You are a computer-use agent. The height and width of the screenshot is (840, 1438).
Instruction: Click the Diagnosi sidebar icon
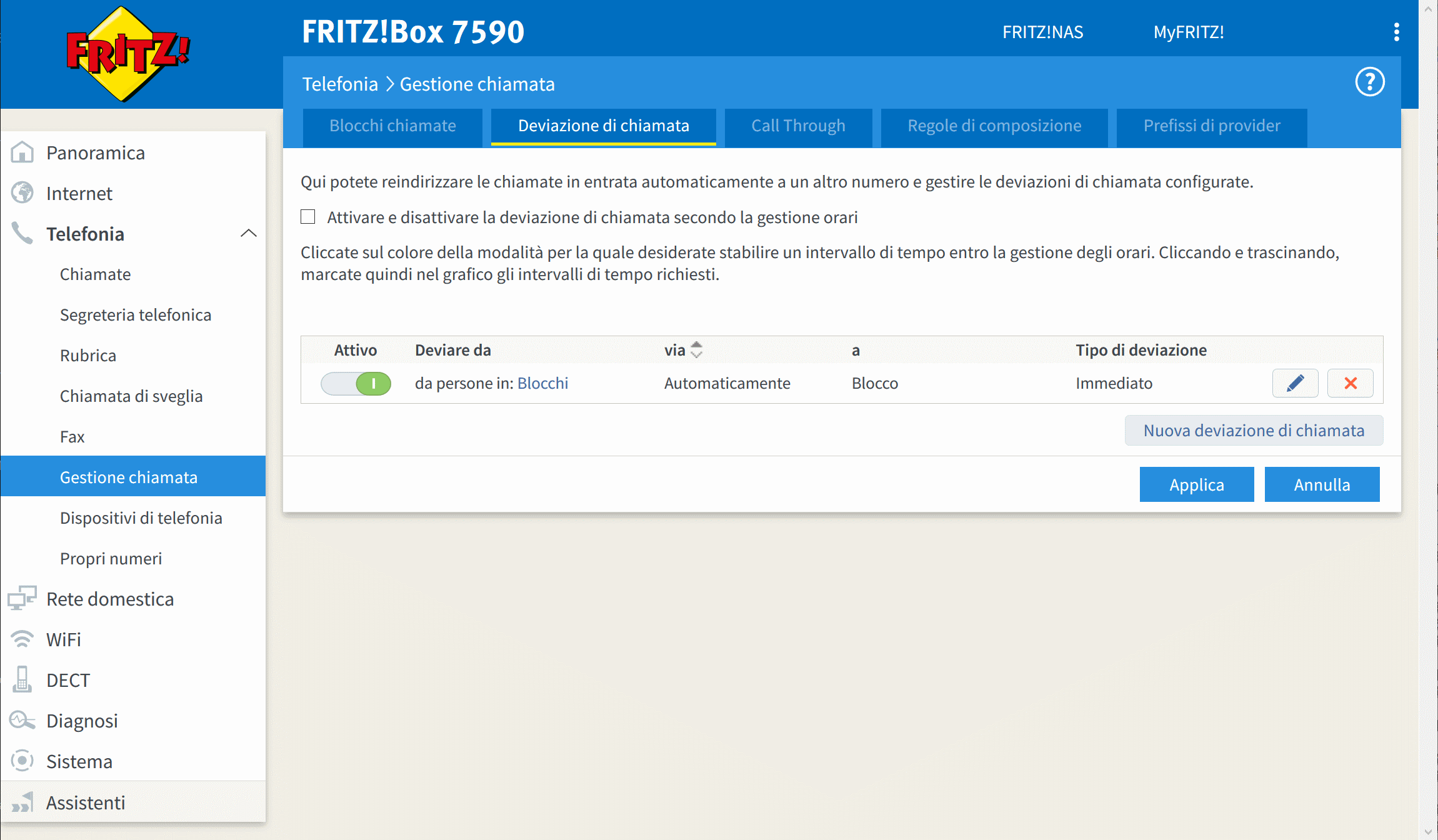click(x=22, y=721)
